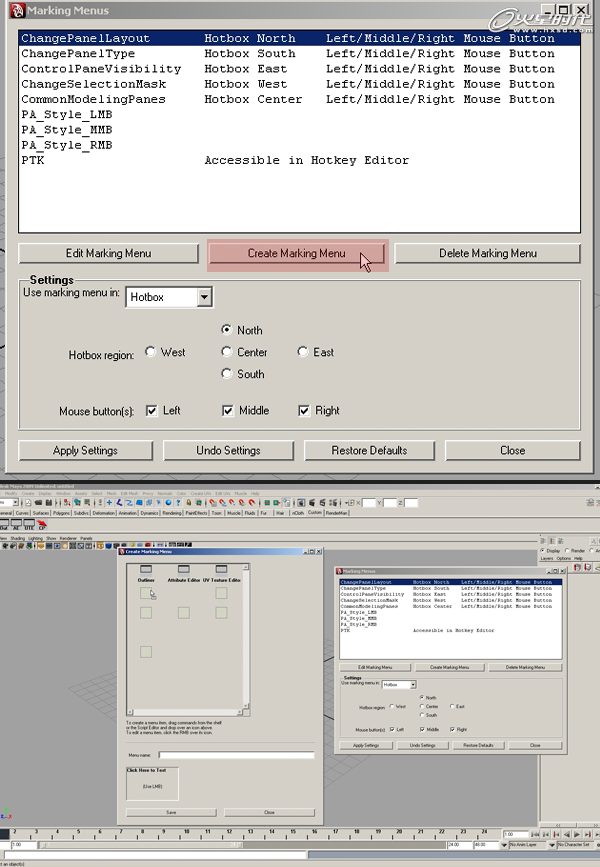
Task: Select North hotbox region in large dialog
Action: click(226, 330)
